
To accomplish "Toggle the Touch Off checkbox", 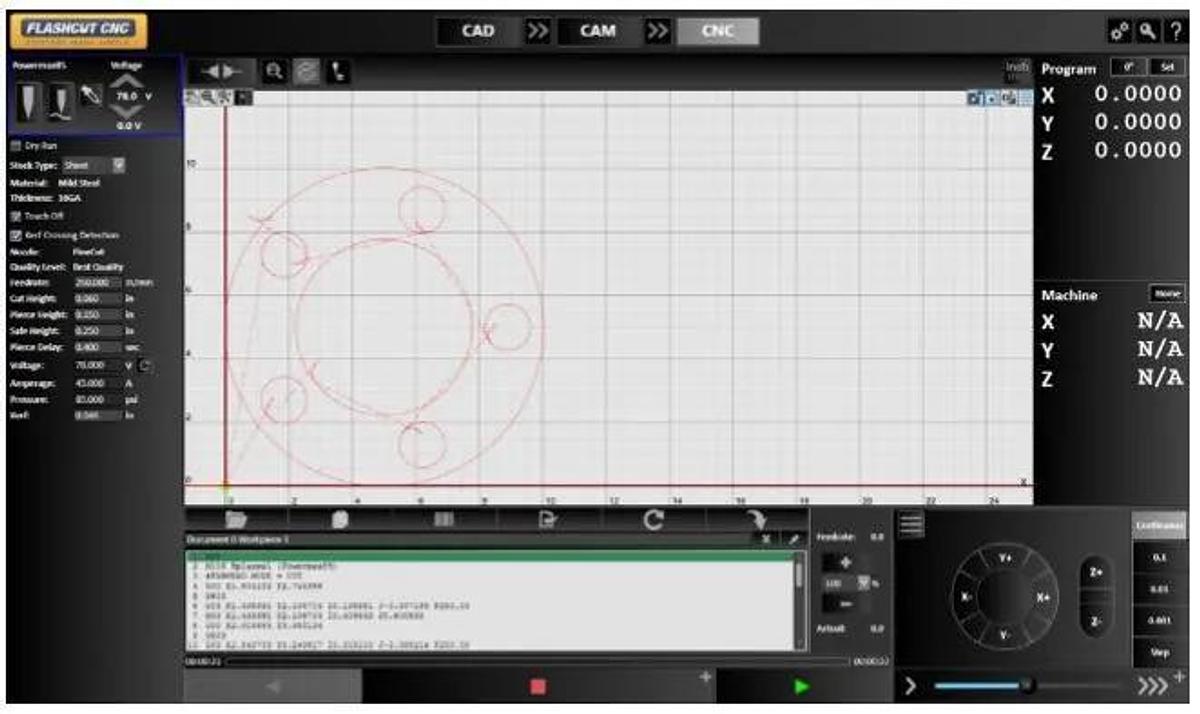I will tap(16, 215).
